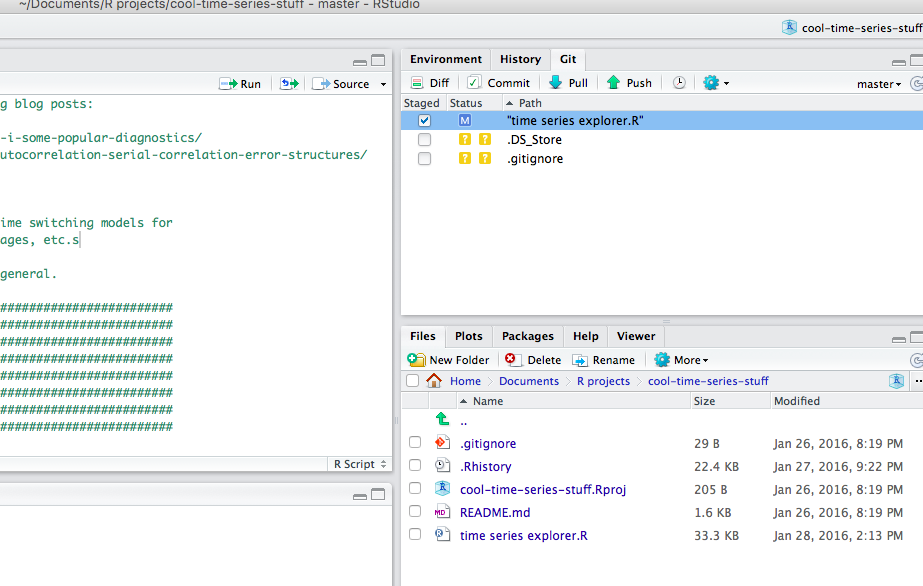Click the re-run previous code icon
The image size is (923, 586).
[289, 84]
